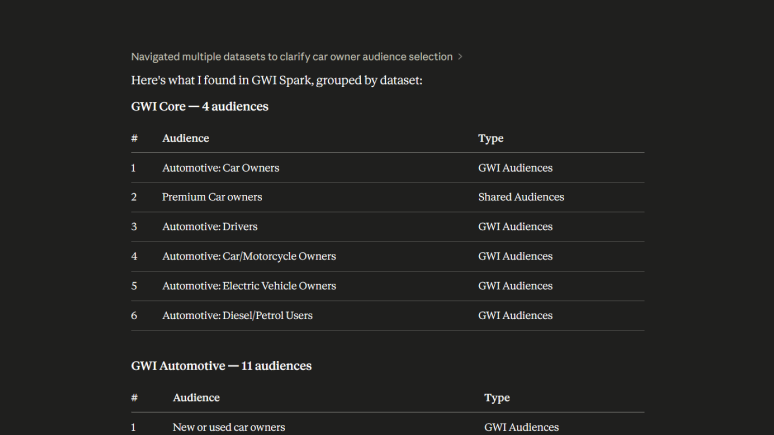
Task: Select 'Automotive: Diesel/Petrol Users' cell
Action: tap(237, 316)
